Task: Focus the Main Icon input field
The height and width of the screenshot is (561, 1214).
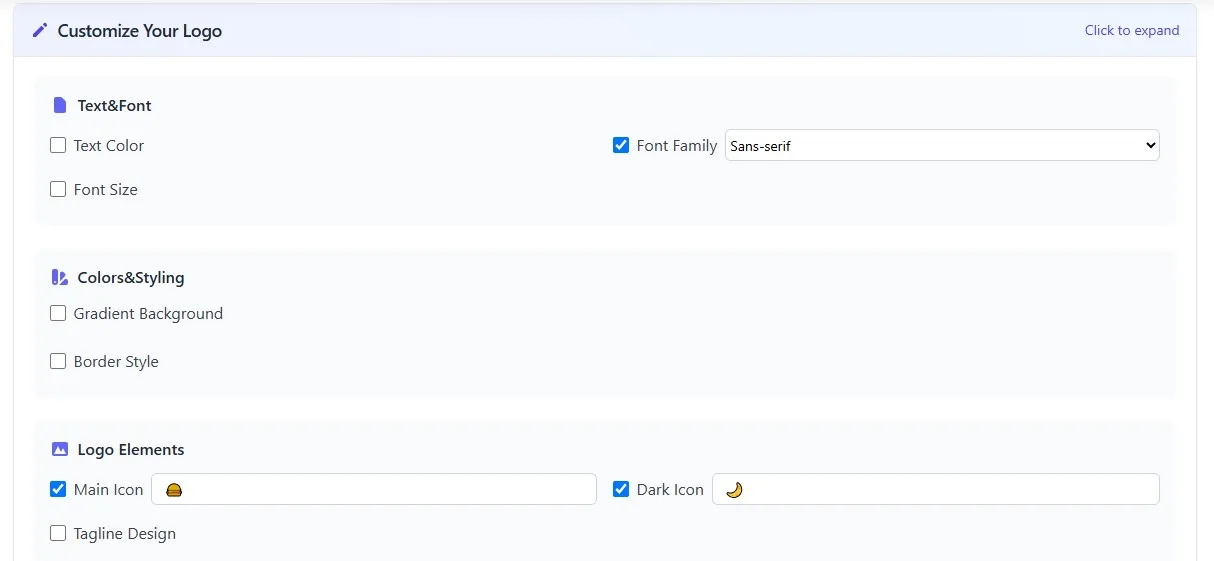Action: [x=374, y=489]
